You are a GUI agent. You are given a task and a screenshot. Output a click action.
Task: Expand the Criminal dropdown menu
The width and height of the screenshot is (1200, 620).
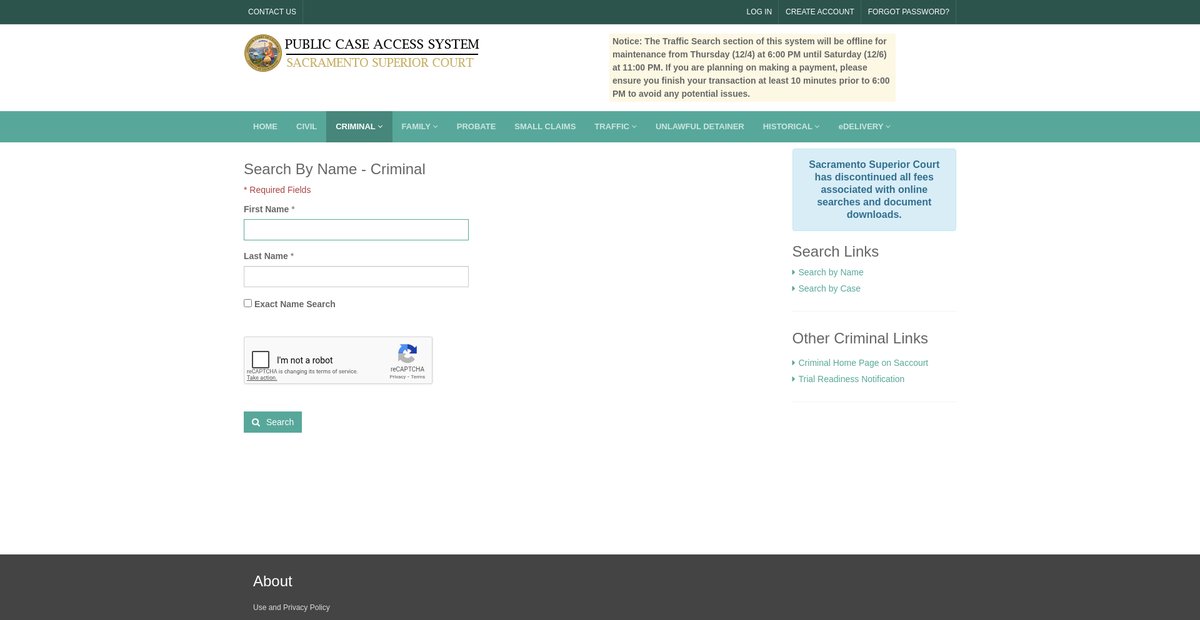[359, 127]
